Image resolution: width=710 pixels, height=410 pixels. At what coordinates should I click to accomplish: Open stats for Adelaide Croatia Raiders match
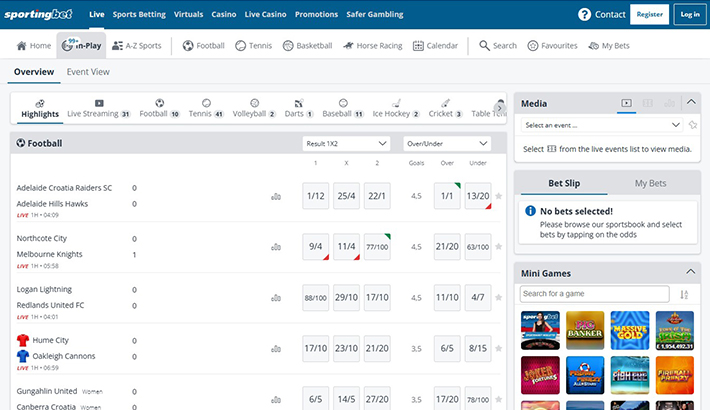coord(276,197)
